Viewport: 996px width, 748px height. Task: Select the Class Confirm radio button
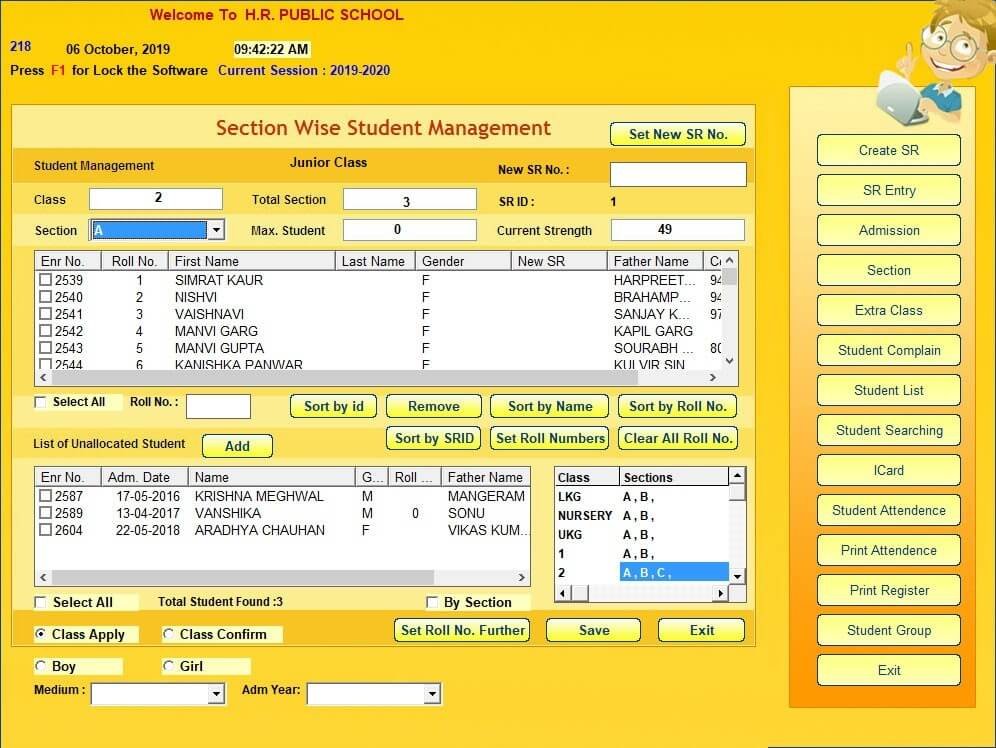point(168,634)
